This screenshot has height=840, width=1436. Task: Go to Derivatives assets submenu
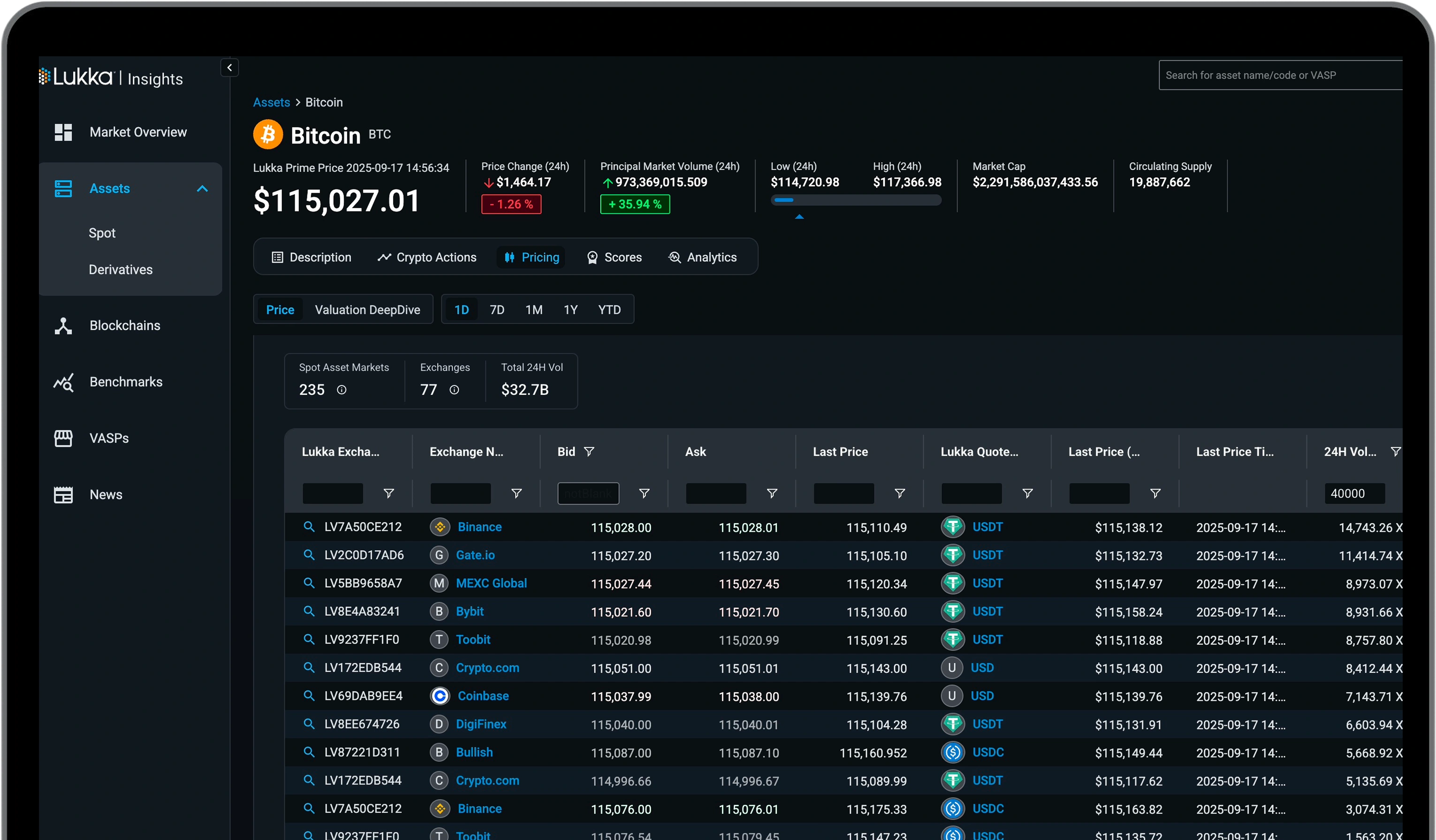121,270
